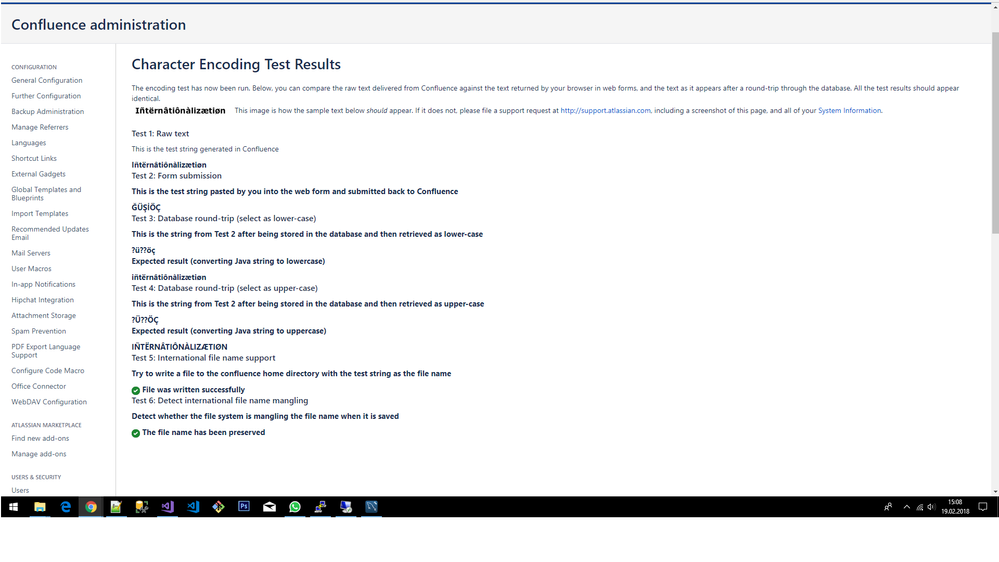Open Languages settings
Viewport: 999px width, 562px height.
pos(29,143)
